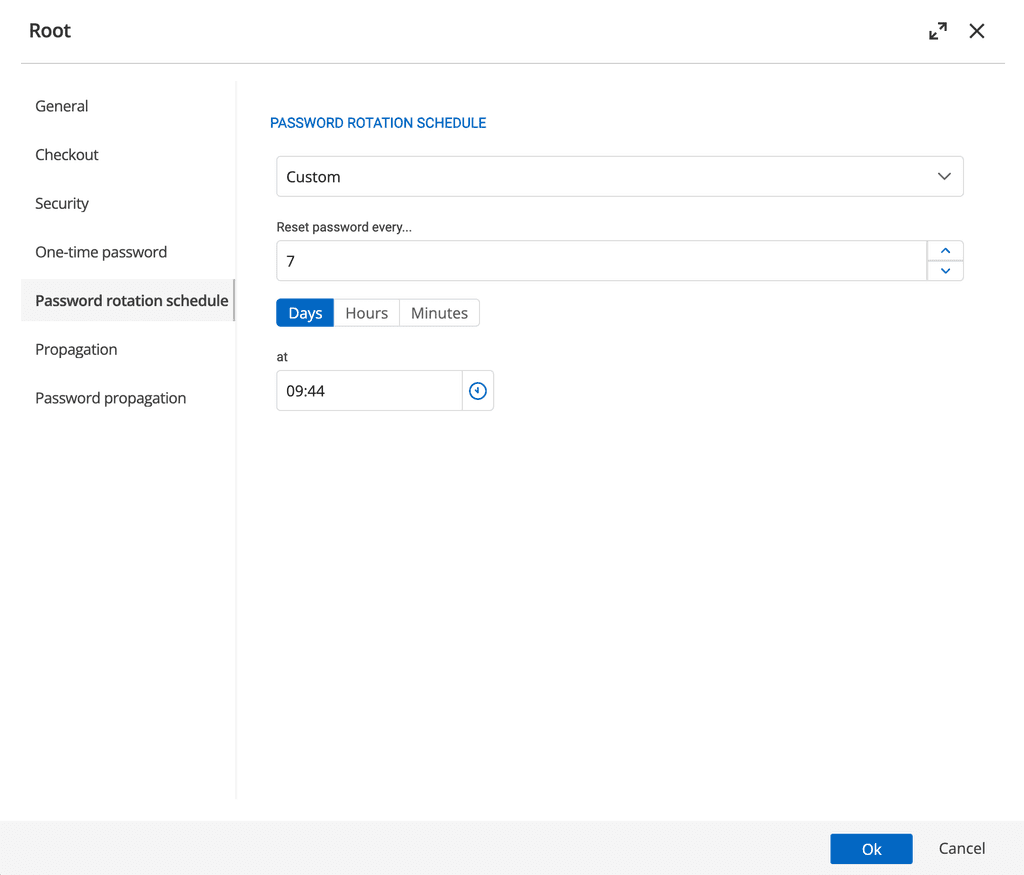The height and width of the screenshot is (875, 1024).
Task: Open the One-time password section
Action: click(x=101, y=252)
